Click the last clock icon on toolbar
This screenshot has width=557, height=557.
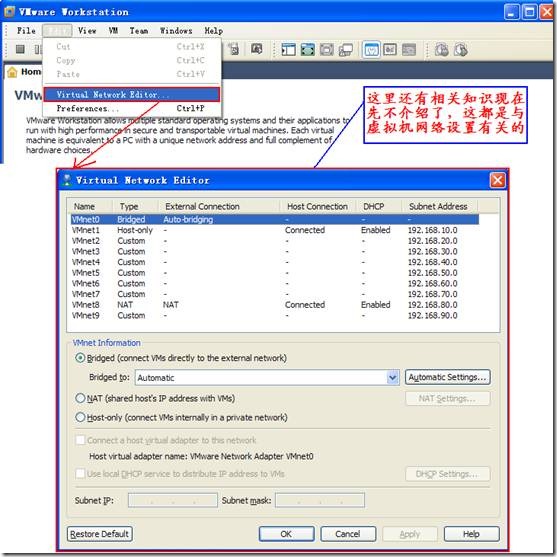pyautogui.click(x=461, y=49)
